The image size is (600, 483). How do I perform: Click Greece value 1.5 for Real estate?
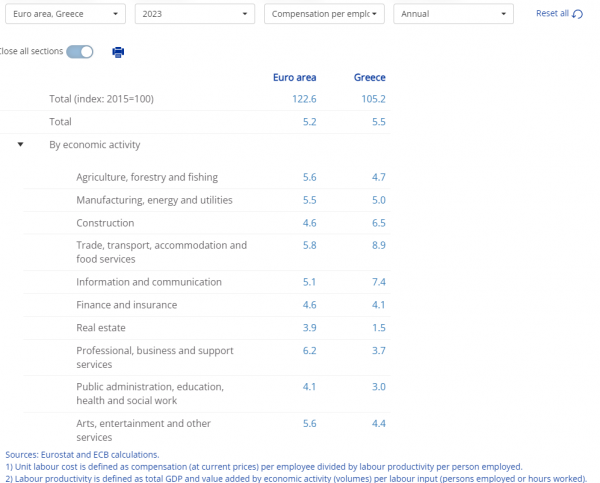[x=377, y=327]
